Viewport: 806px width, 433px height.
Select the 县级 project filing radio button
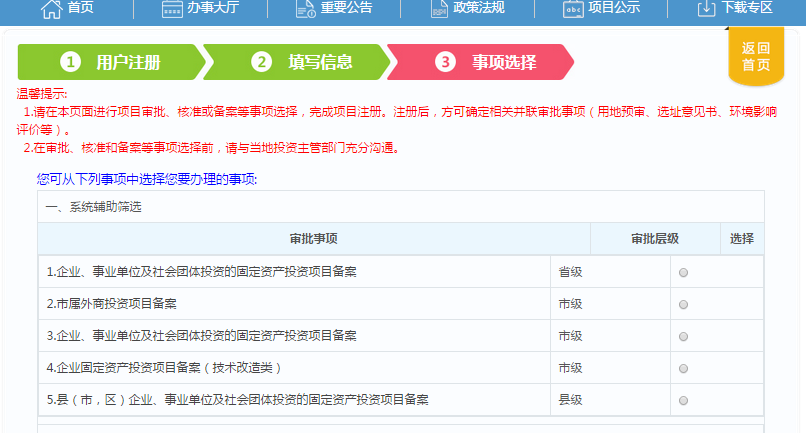[684, 400]
